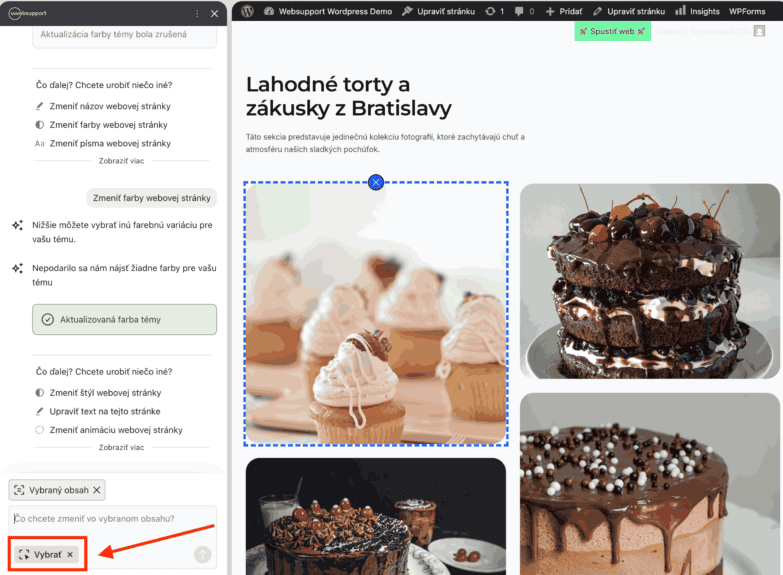Open the '+ Pridať' admin menu
This screenshot has width=783, height=575.
click(x=564, y=11)
